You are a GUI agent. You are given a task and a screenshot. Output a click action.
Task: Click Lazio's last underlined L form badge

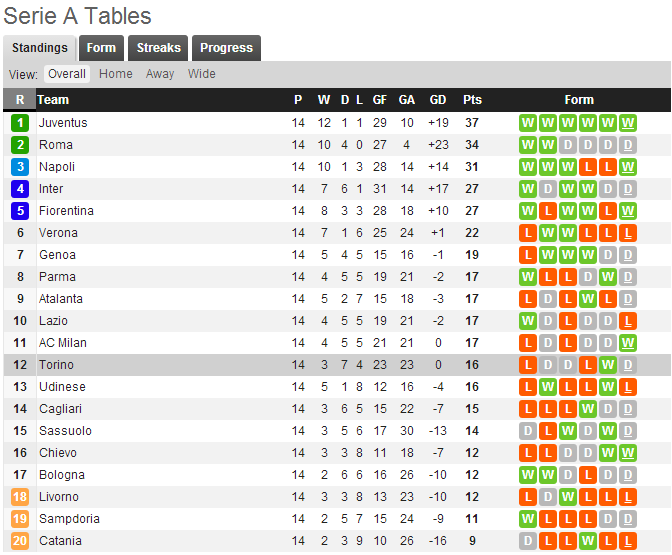tap(628, 321)
